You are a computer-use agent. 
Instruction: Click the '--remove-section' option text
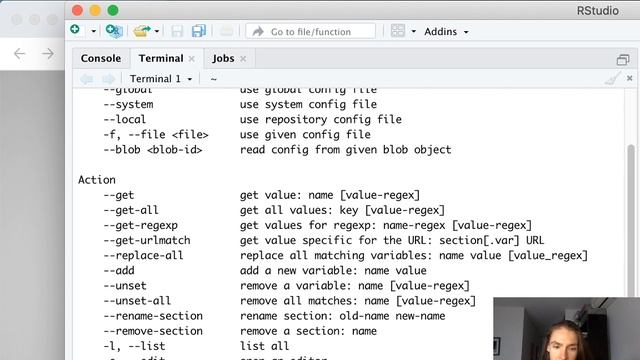[153, 331]
